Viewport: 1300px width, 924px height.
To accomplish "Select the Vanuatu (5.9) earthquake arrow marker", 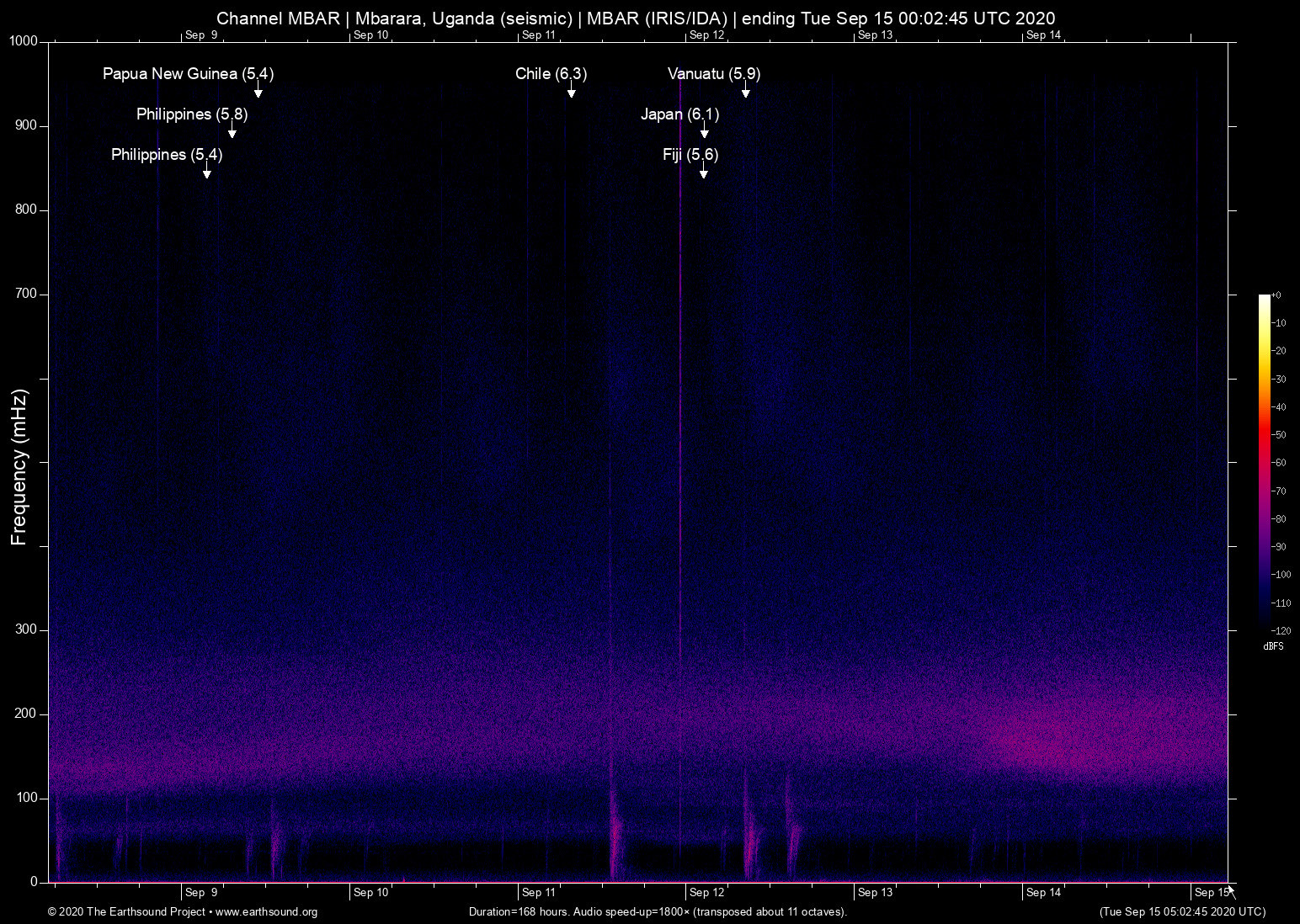I will click(745, 93).
